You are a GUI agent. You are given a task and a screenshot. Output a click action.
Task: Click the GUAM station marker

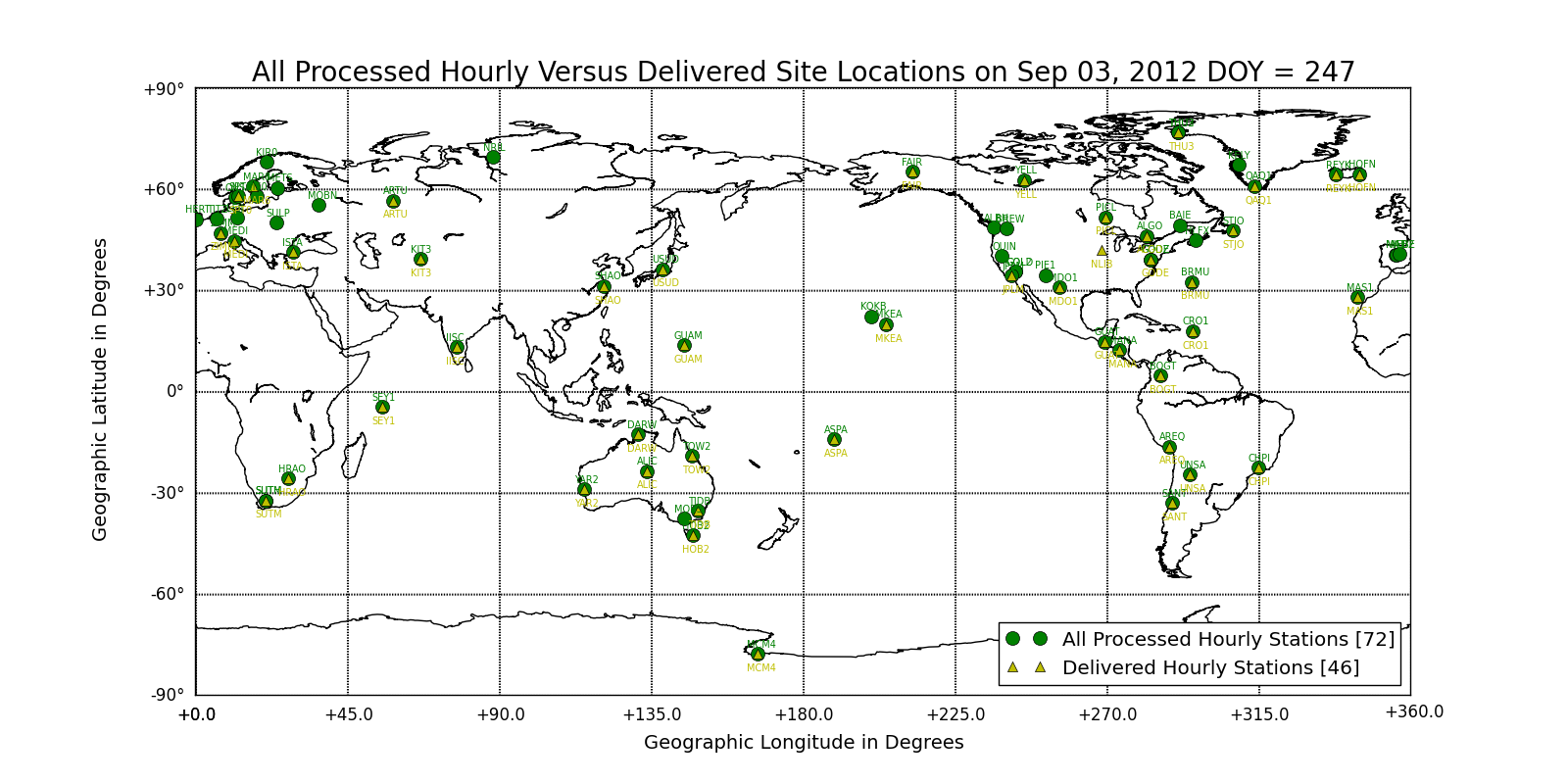tap(684, 346)
